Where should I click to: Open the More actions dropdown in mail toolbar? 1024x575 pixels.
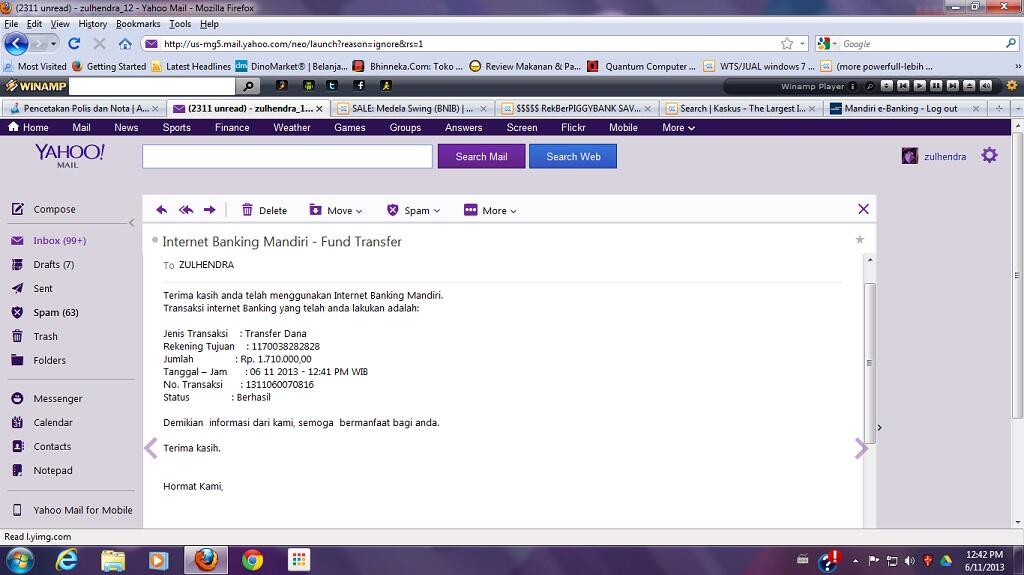click(490, 210)
